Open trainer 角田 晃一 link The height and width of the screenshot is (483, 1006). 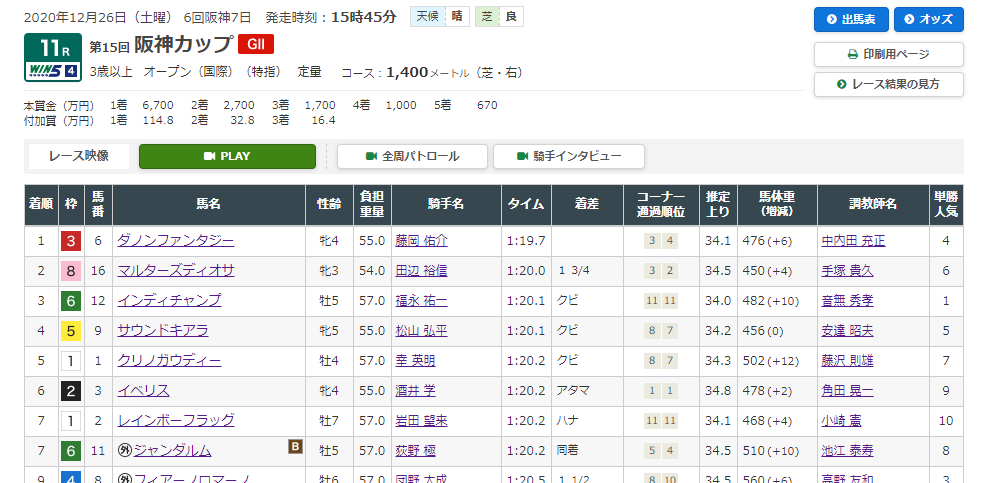coord(847,391)
